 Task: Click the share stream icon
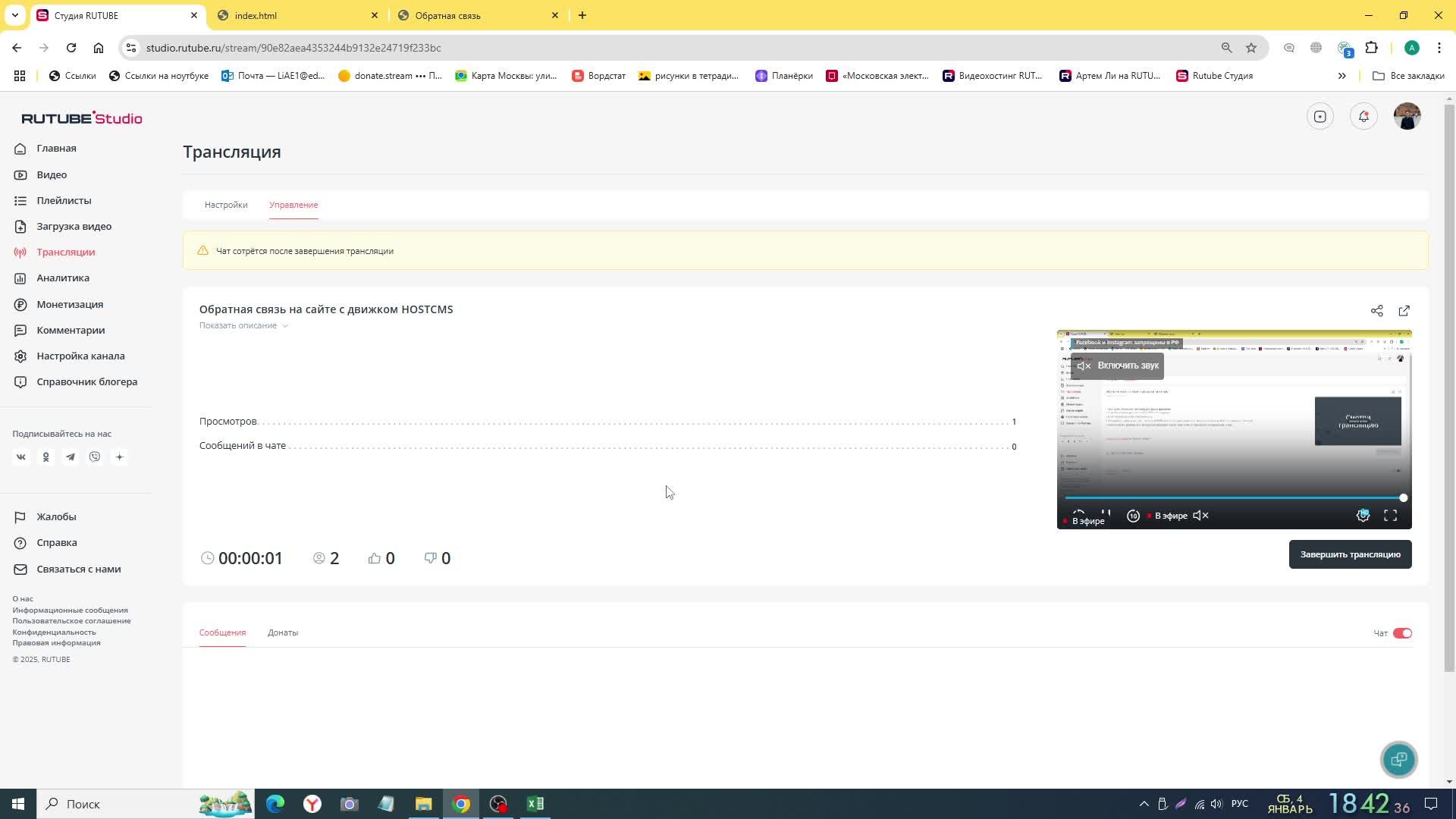click(1376, 311)
